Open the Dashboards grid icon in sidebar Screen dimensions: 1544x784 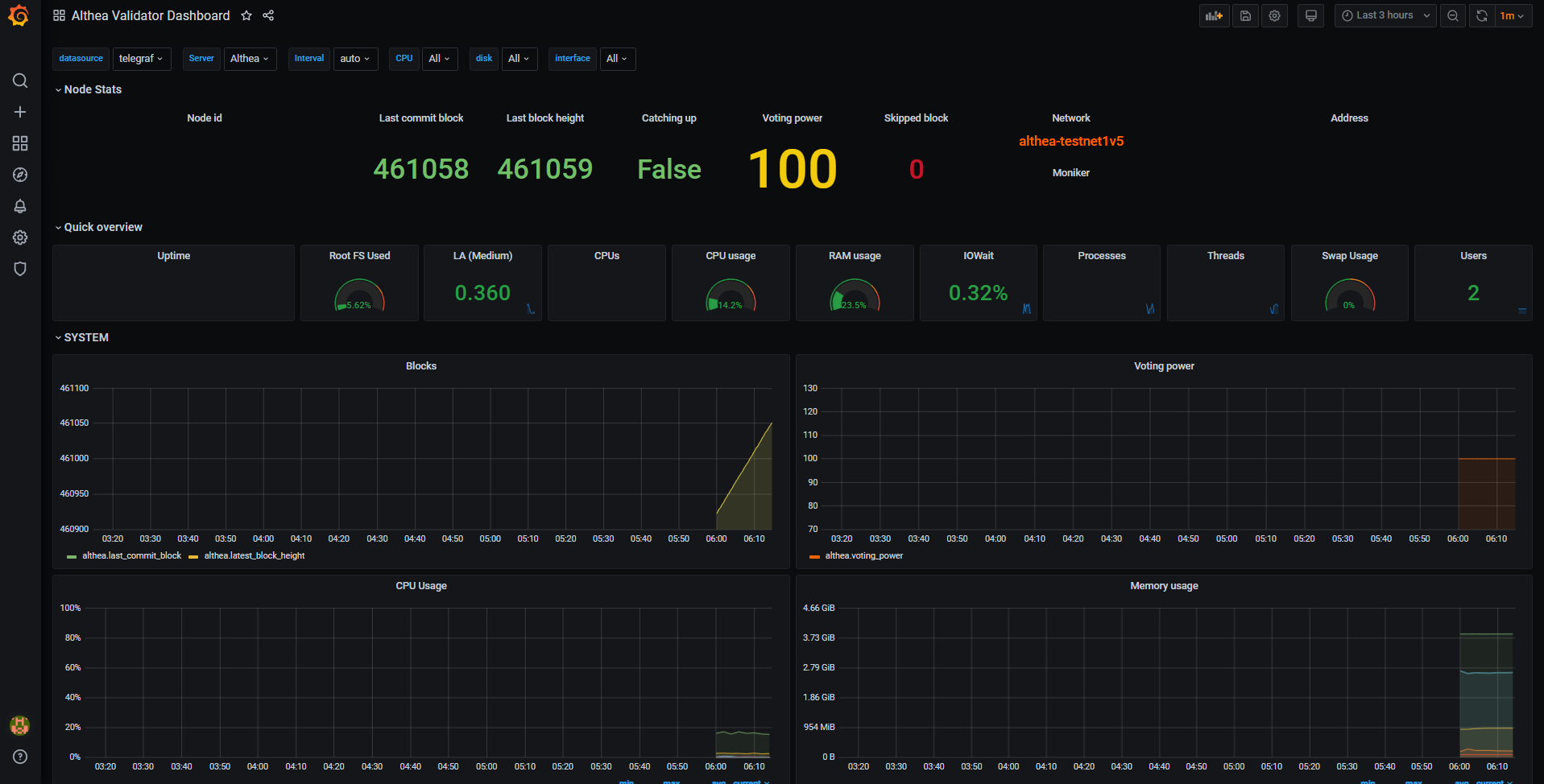click(20, 143)
